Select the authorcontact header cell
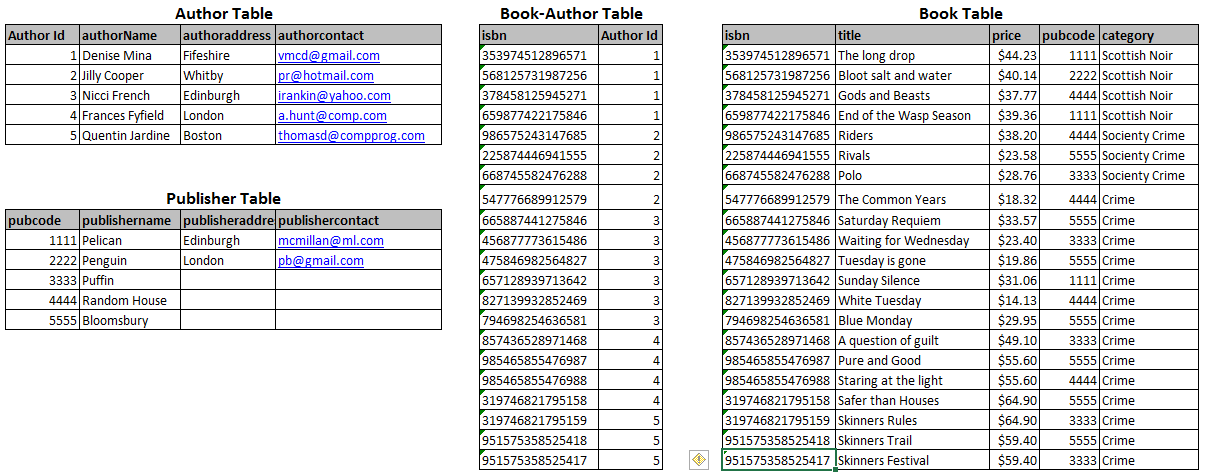Image resolution: width=1205 pixels, height=475 pixels. click(x=358, y=35)
